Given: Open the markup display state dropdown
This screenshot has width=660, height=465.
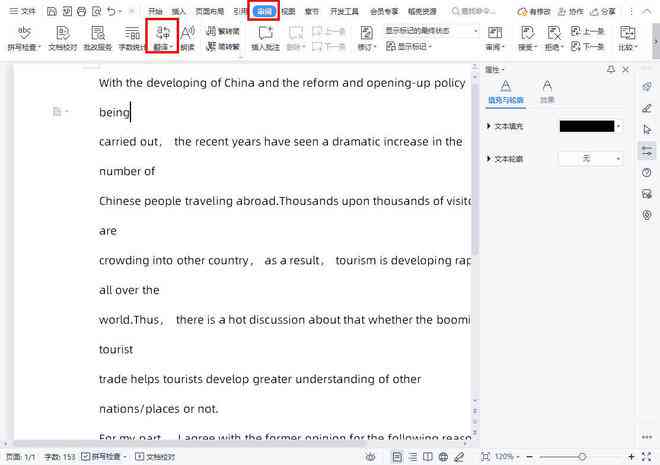Looking at the screenshot, I should click(x=431, y=31).
